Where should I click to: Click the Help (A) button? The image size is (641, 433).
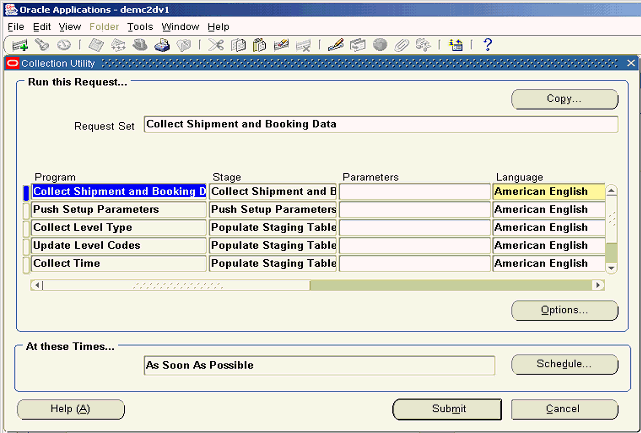(x=71, y=409)
